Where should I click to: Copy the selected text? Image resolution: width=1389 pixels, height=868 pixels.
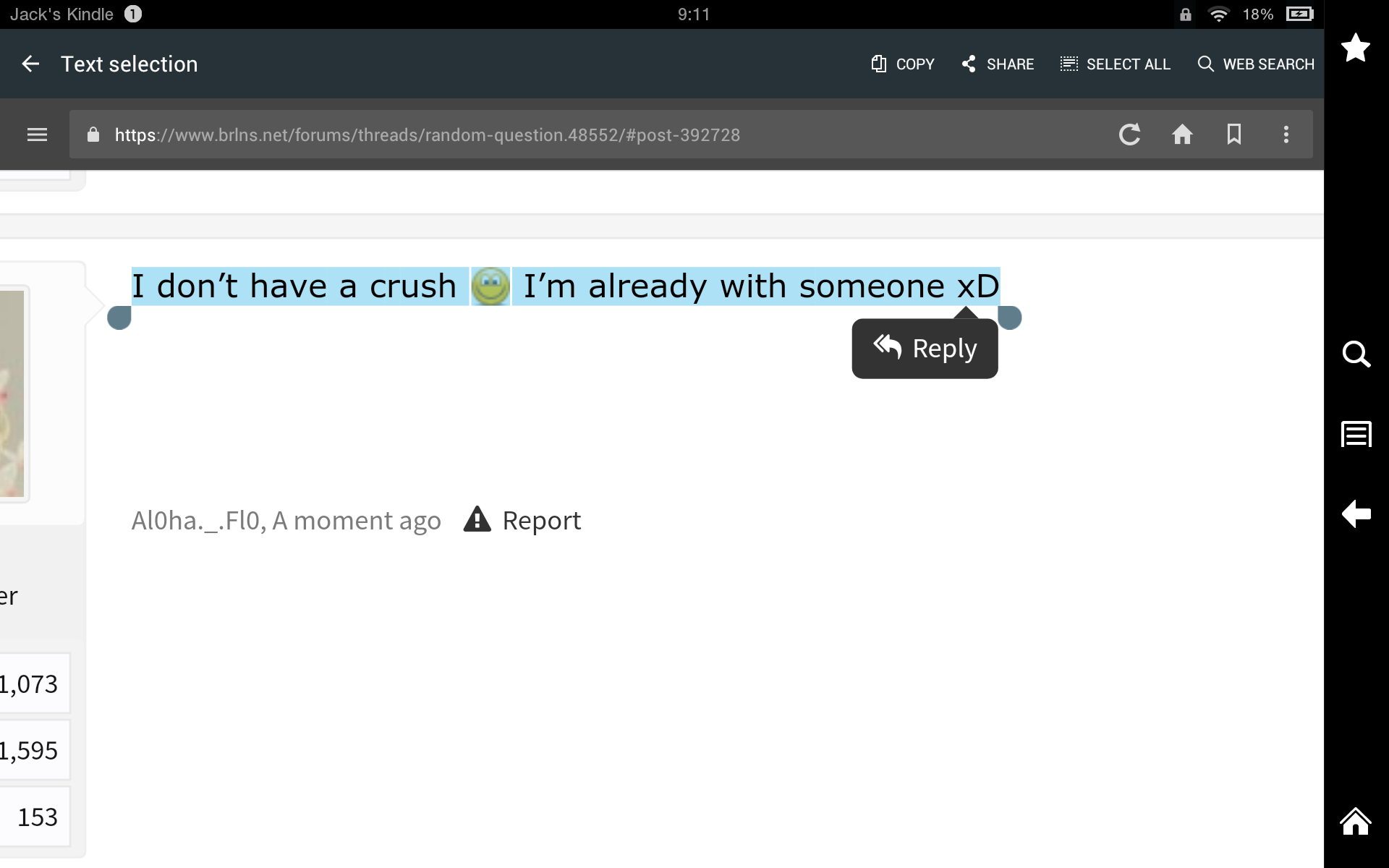[x=902, y=64]
